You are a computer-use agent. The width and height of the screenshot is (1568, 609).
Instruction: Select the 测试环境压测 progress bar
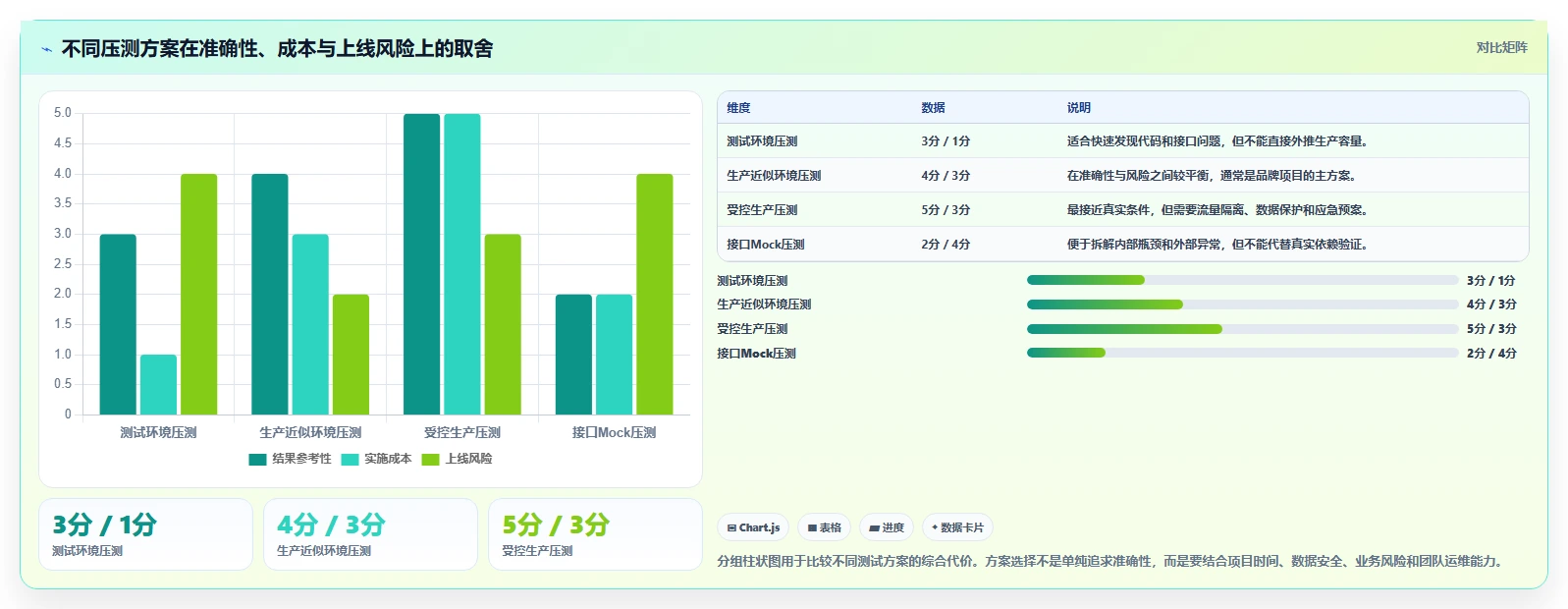click(1242, 280)
